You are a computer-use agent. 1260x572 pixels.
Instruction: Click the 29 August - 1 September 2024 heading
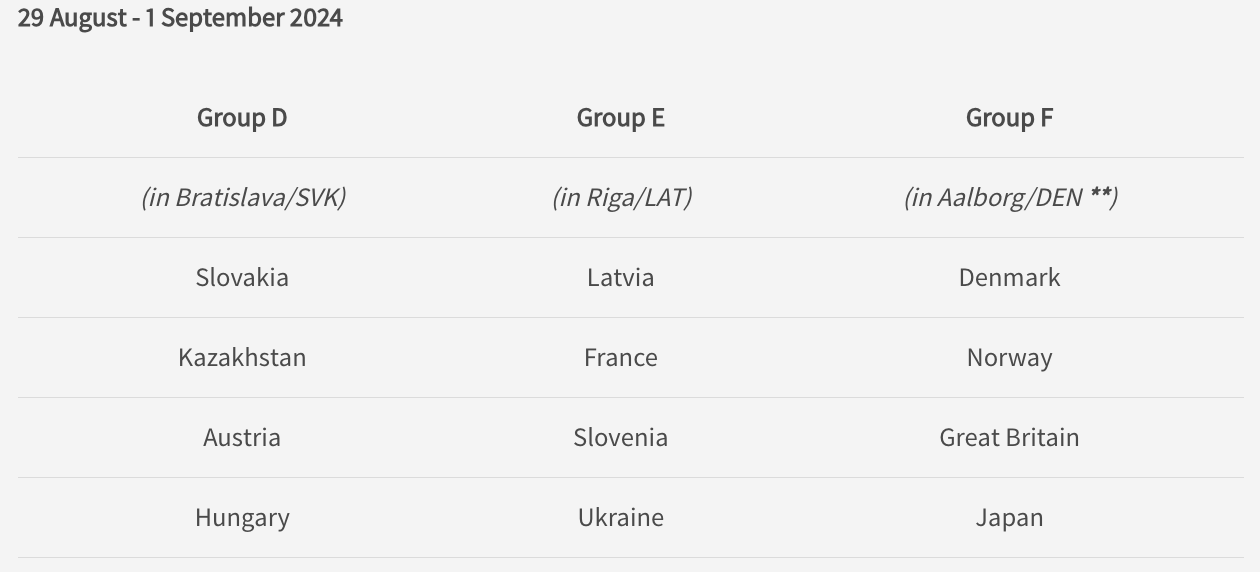[180, 18]
